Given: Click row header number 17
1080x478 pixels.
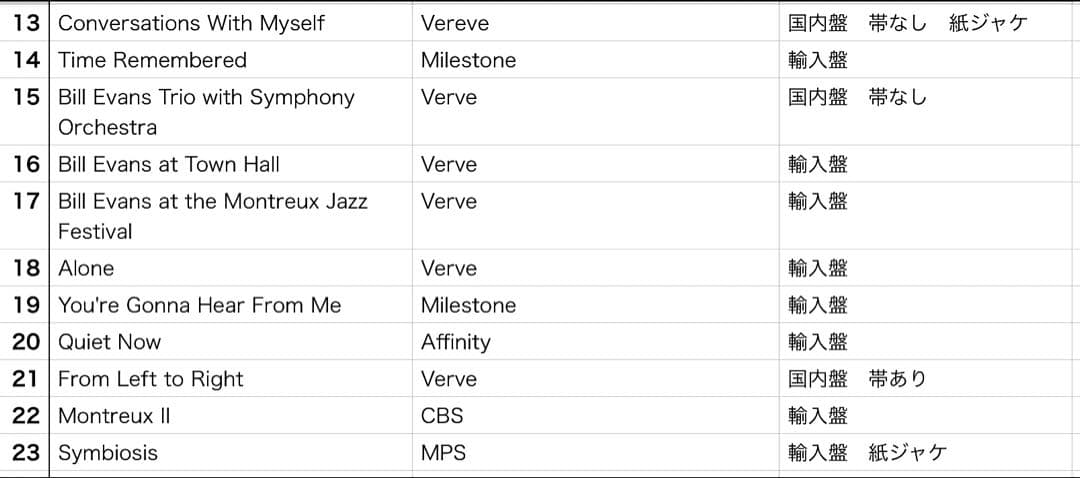Looking at the screenshot, I should pos(26,201).
